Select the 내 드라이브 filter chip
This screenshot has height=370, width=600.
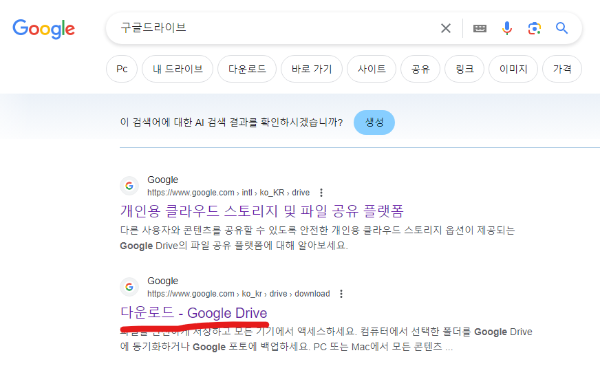coord(178,69)
